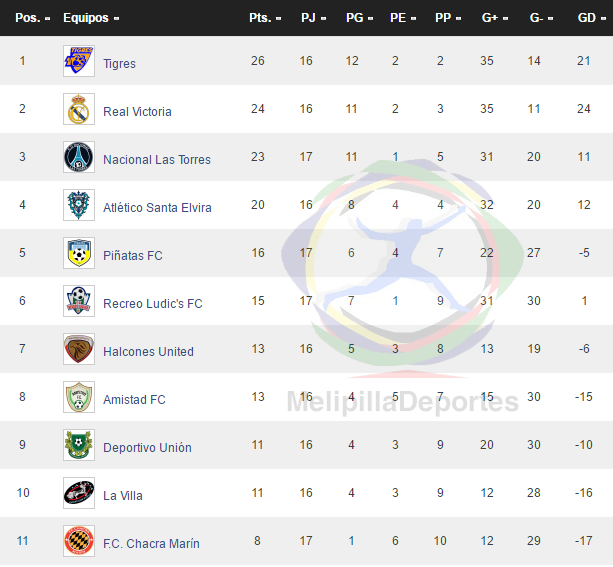The width and height of the screenshot is (613, 567).
Task: Open the La Villa team logo
Action: (79, 493)
